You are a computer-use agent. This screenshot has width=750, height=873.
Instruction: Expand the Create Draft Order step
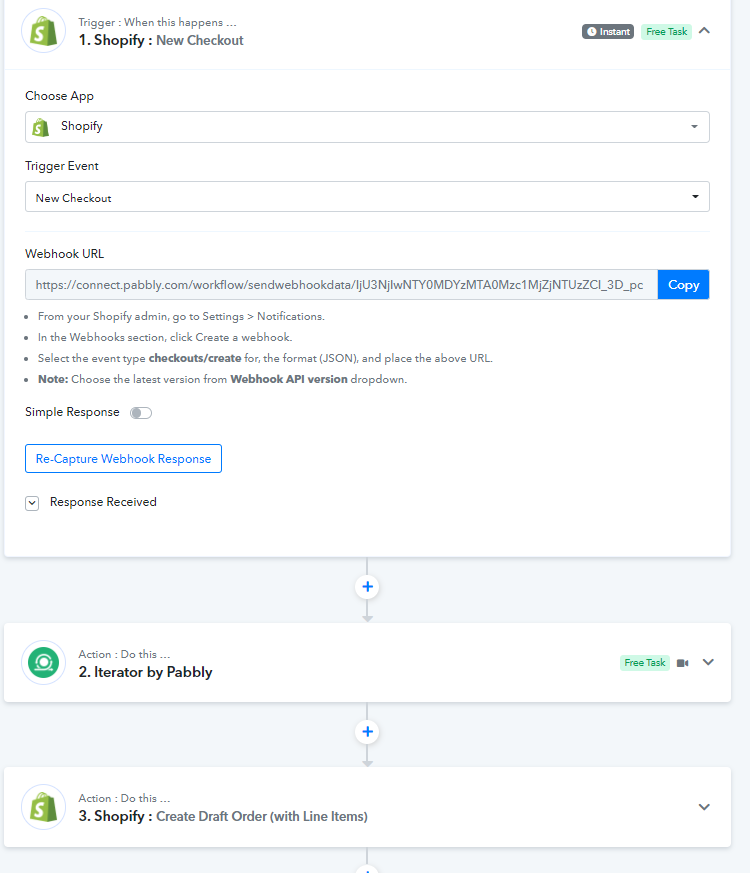coord(704,807)
